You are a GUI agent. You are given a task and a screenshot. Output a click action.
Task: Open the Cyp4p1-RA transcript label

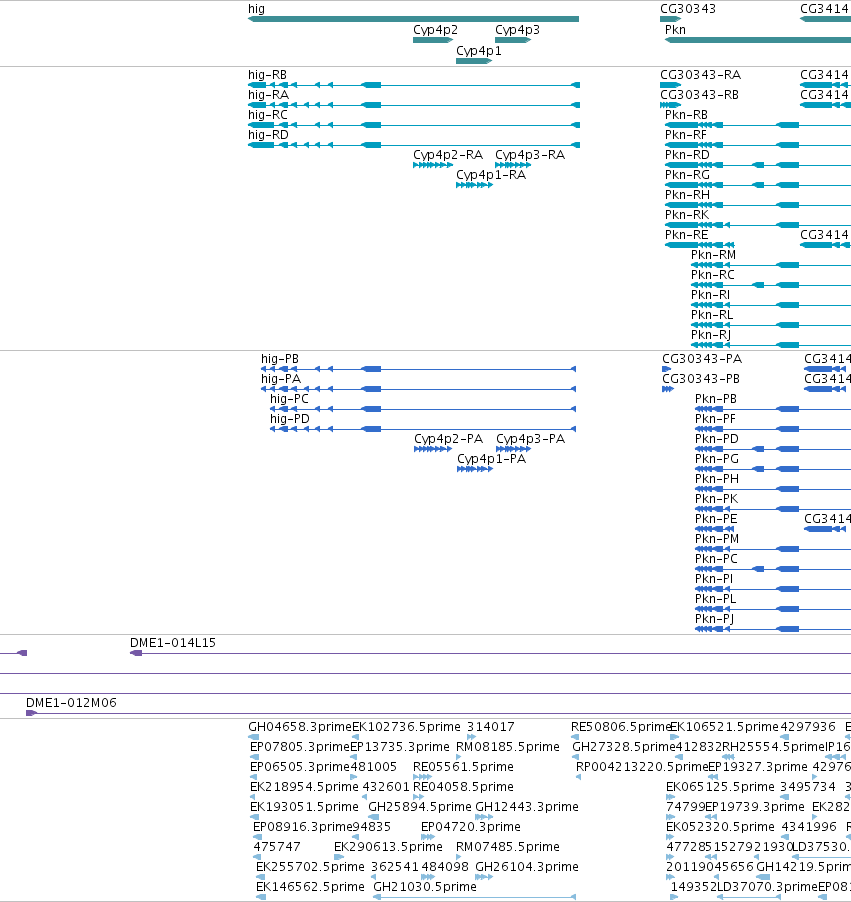(x=491, y=175)
